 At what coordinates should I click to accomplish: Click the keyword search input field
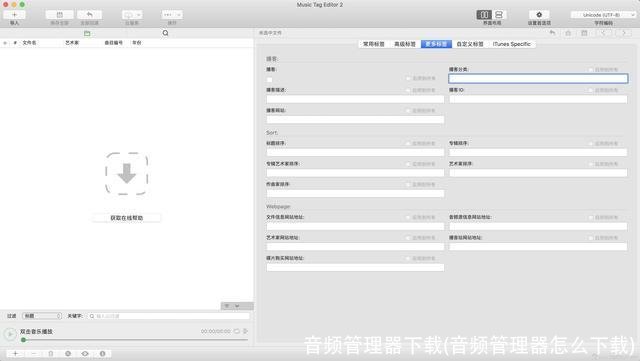169,316
